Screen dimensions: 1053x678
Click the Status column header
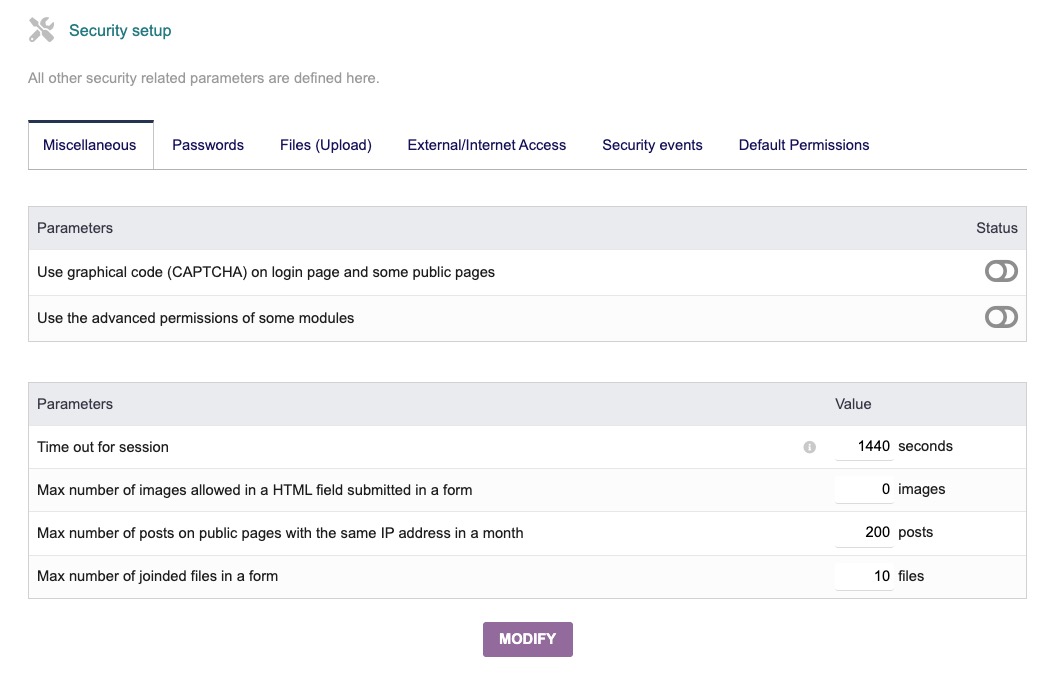click(996, 228)
